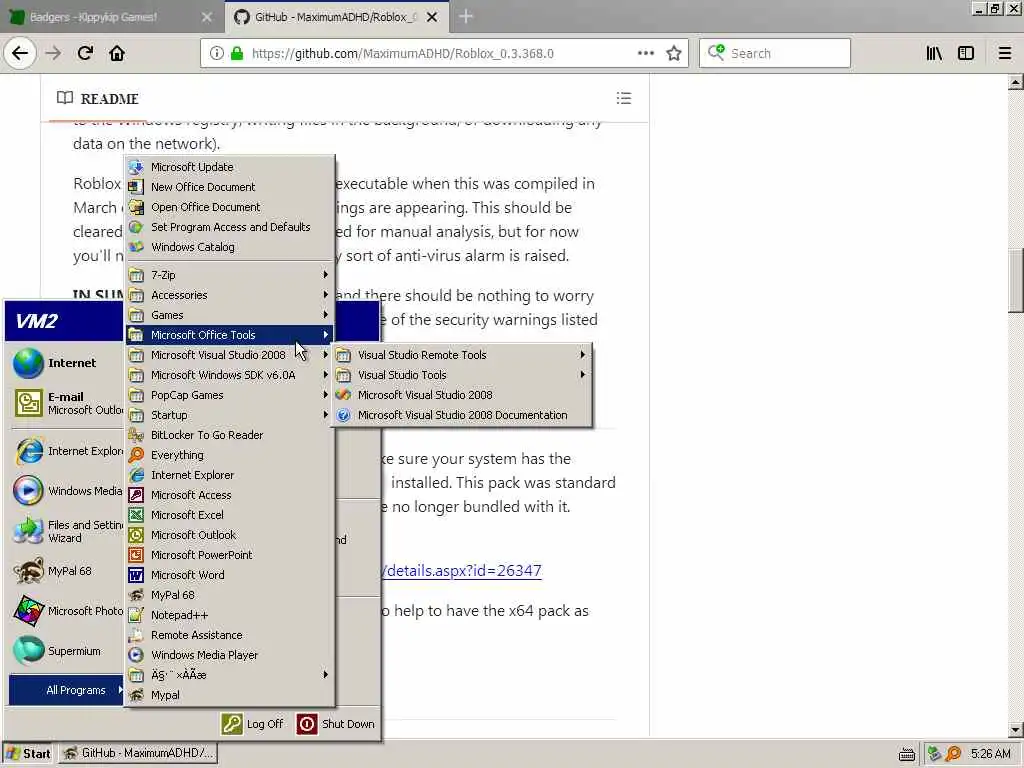
Task: Launch Microsoft PowerPoint
Action: (231, 555)
